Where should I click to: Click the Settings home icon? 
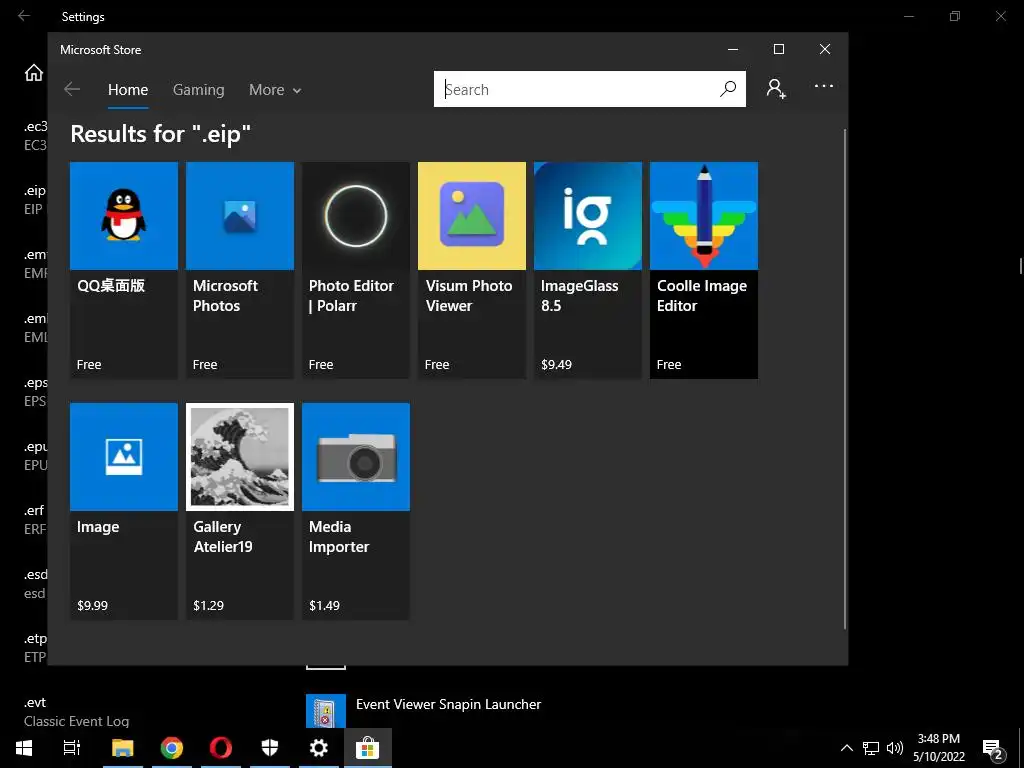point(34,72)
